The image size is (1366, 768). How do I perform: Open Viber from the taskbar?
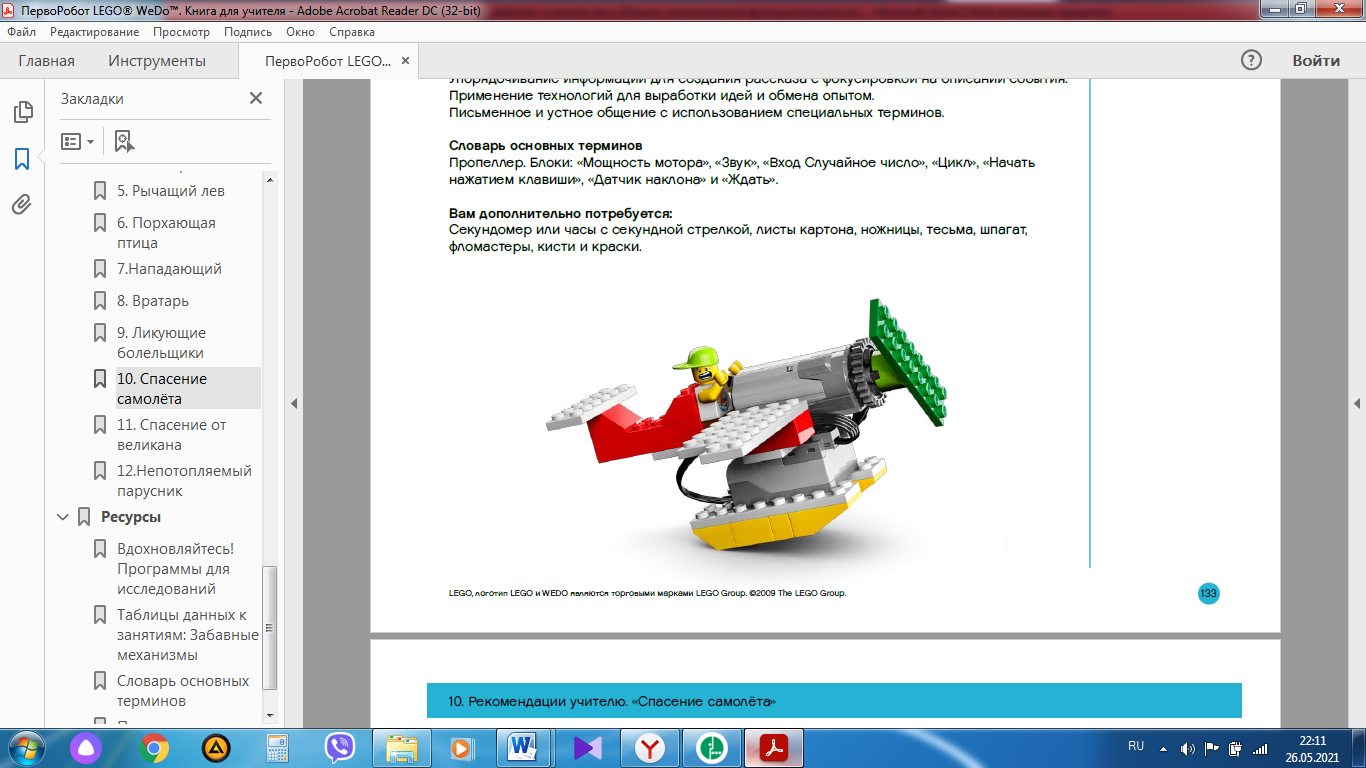pyautogui.click(x=340, y=748)
